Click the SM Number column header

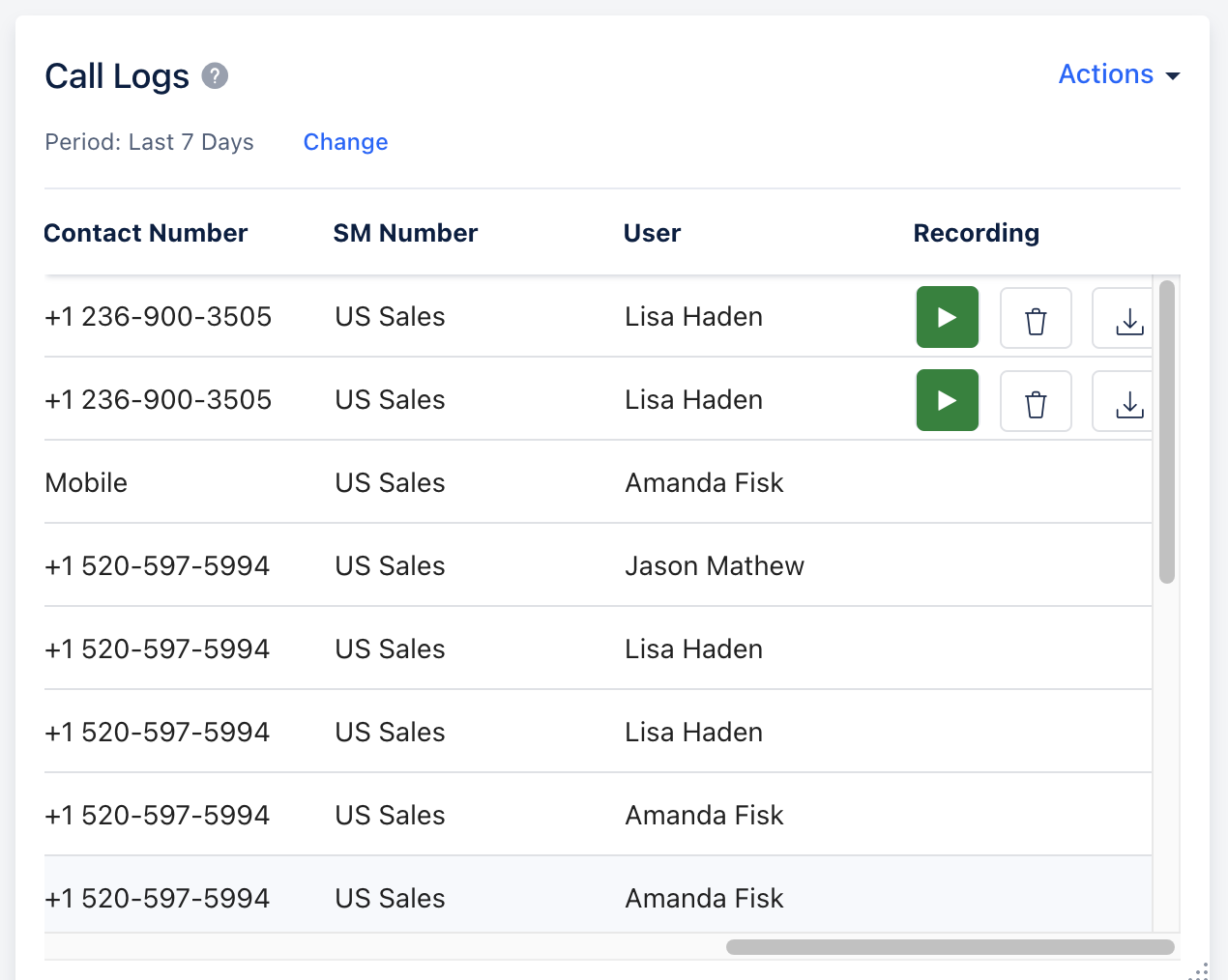coord(406,233)
